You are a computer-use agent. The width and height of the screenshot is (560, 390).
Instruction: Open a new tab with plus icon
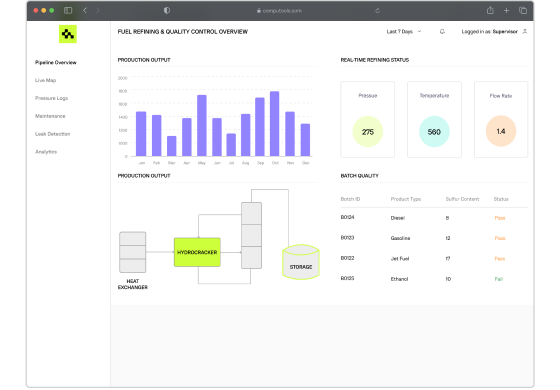pos(506,11)
